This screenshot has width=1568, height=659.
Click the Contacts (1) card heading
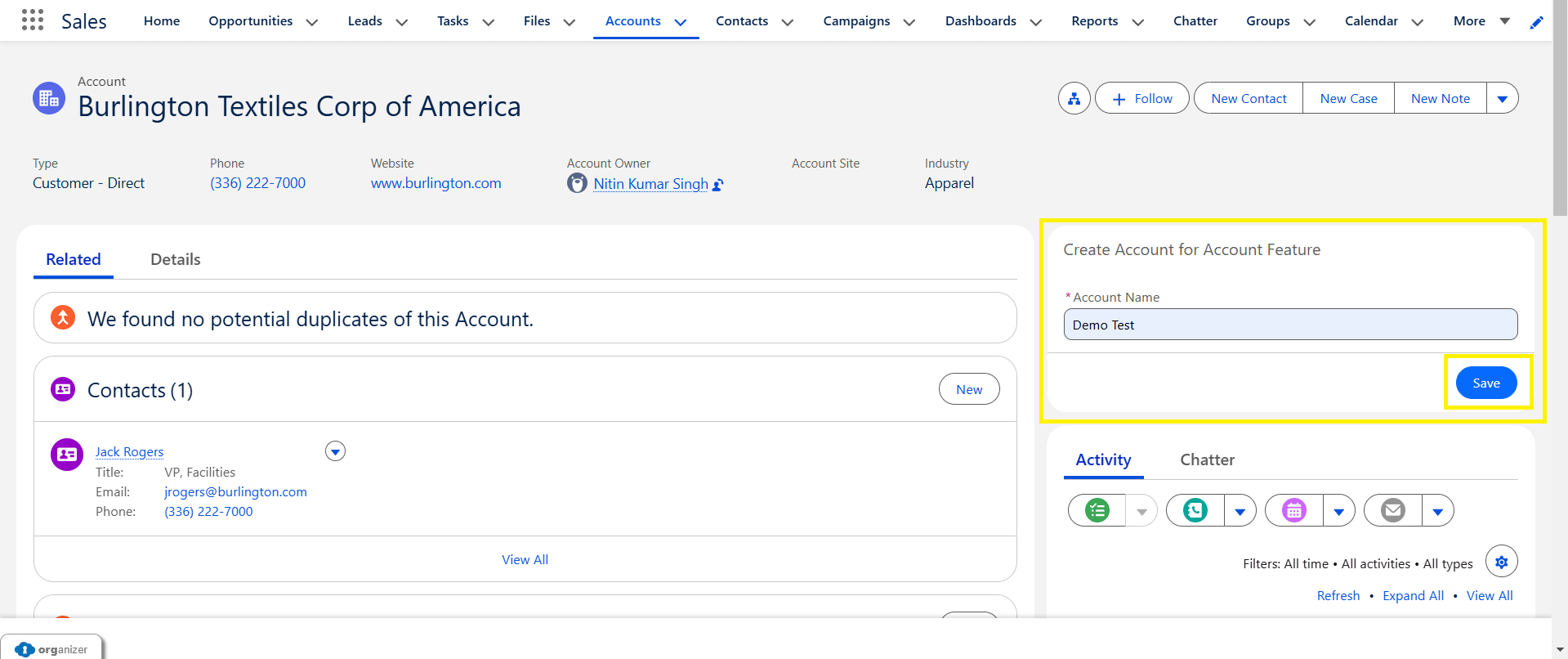[x=140, y=390]
